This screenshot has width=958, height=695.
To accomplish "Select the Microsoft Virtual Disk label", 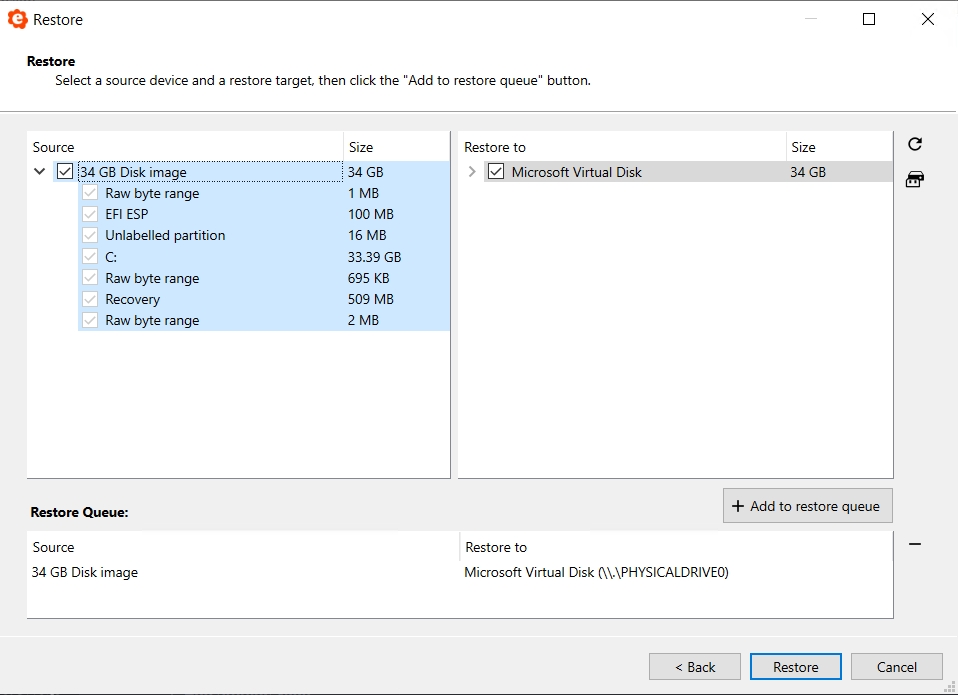I will (577, 172).
